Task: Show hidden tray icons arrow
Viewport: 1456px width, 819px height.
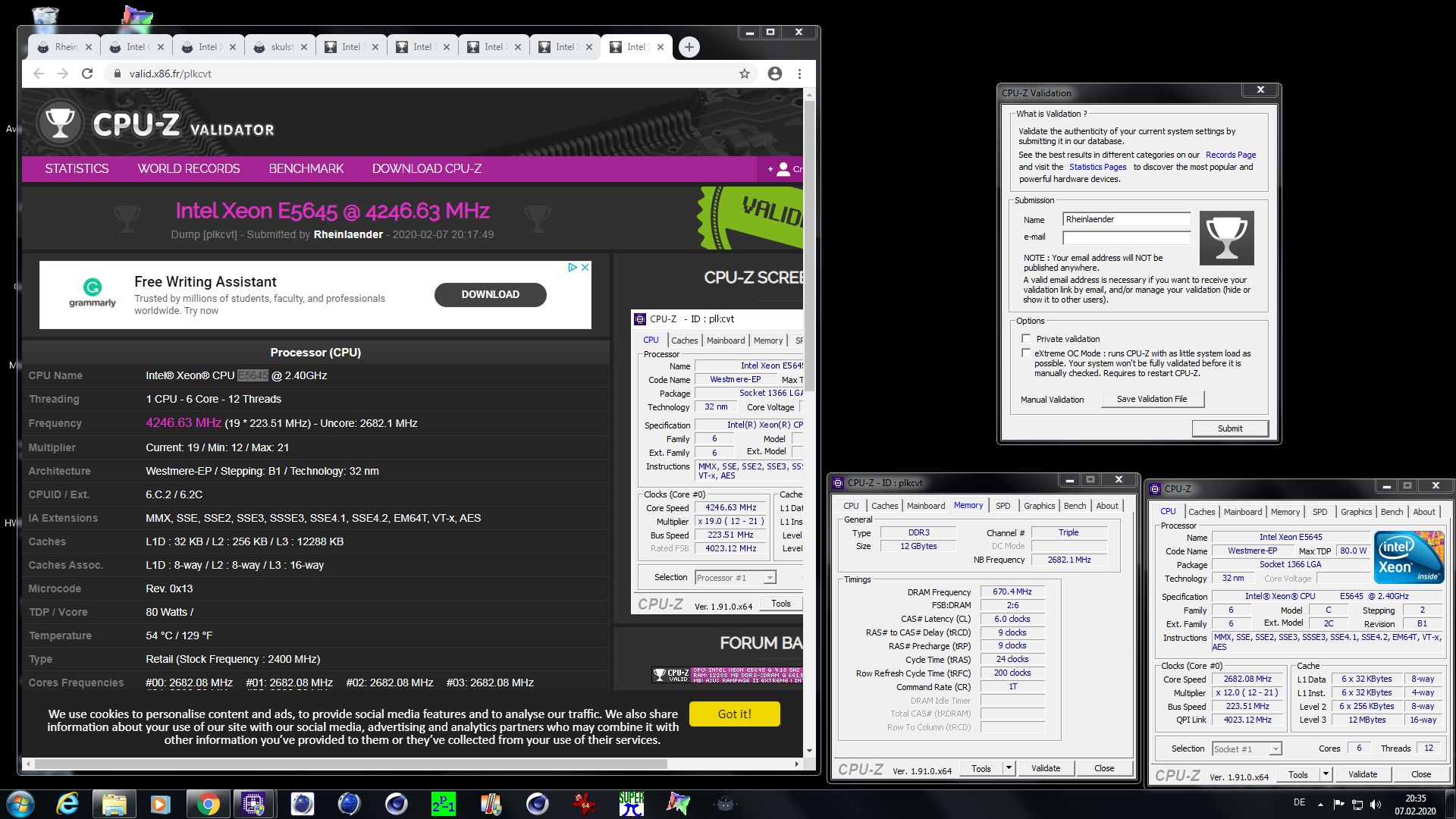Action: (1320, 804)
